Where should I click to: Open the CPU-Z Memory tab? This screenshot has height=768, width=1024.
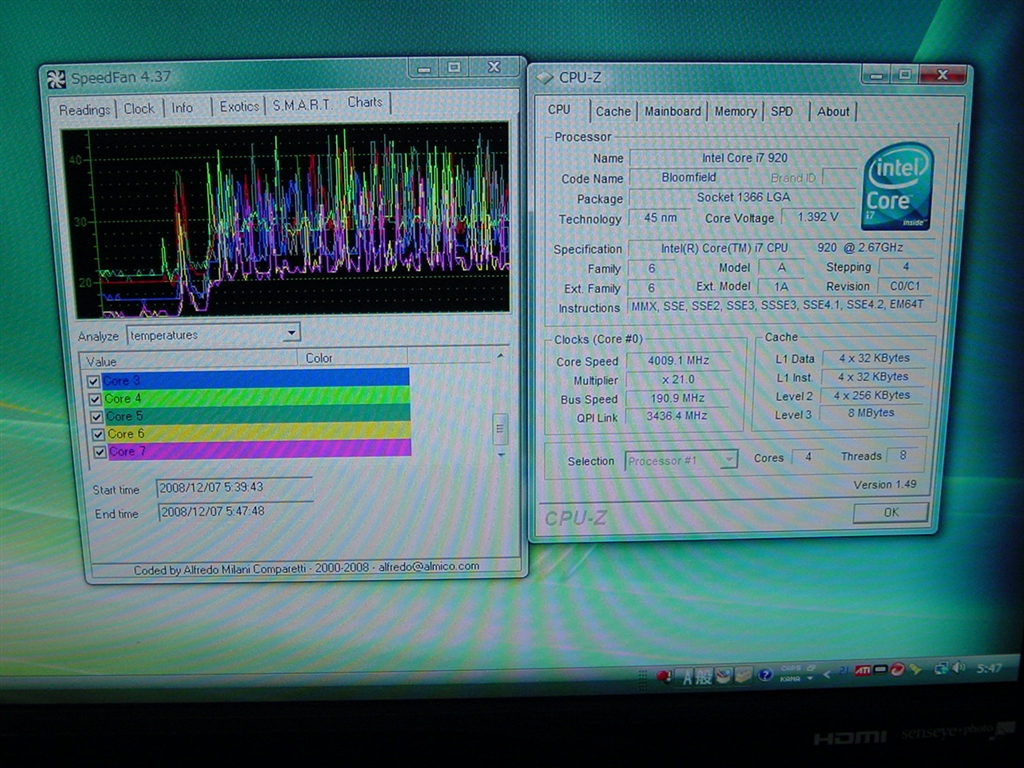point(735,112)
